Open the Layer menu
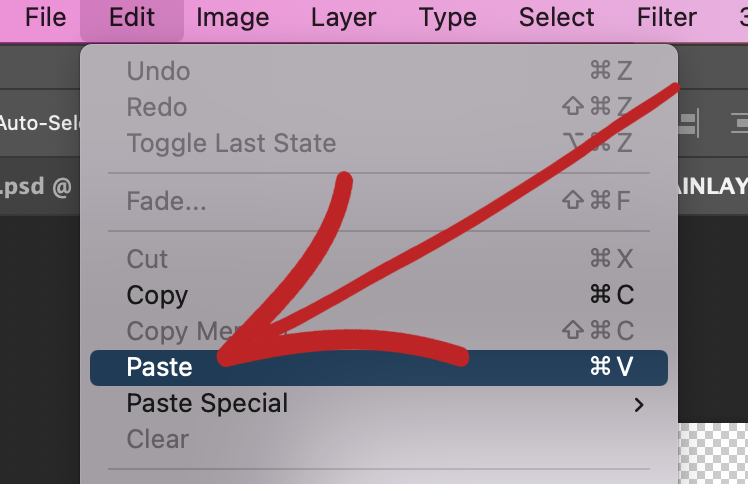This screenshot has height=484, width=748. click(x=343, y=18)
